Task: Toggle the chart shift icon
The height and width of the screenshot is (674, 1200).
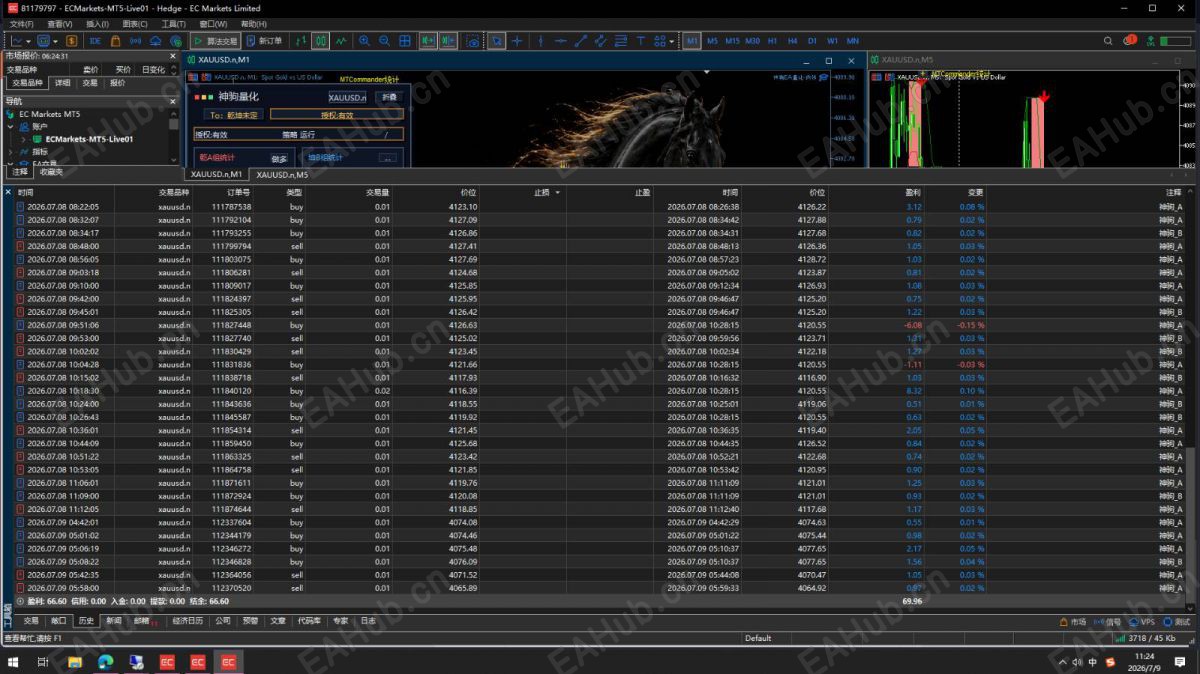Action: tap(447, 41)
